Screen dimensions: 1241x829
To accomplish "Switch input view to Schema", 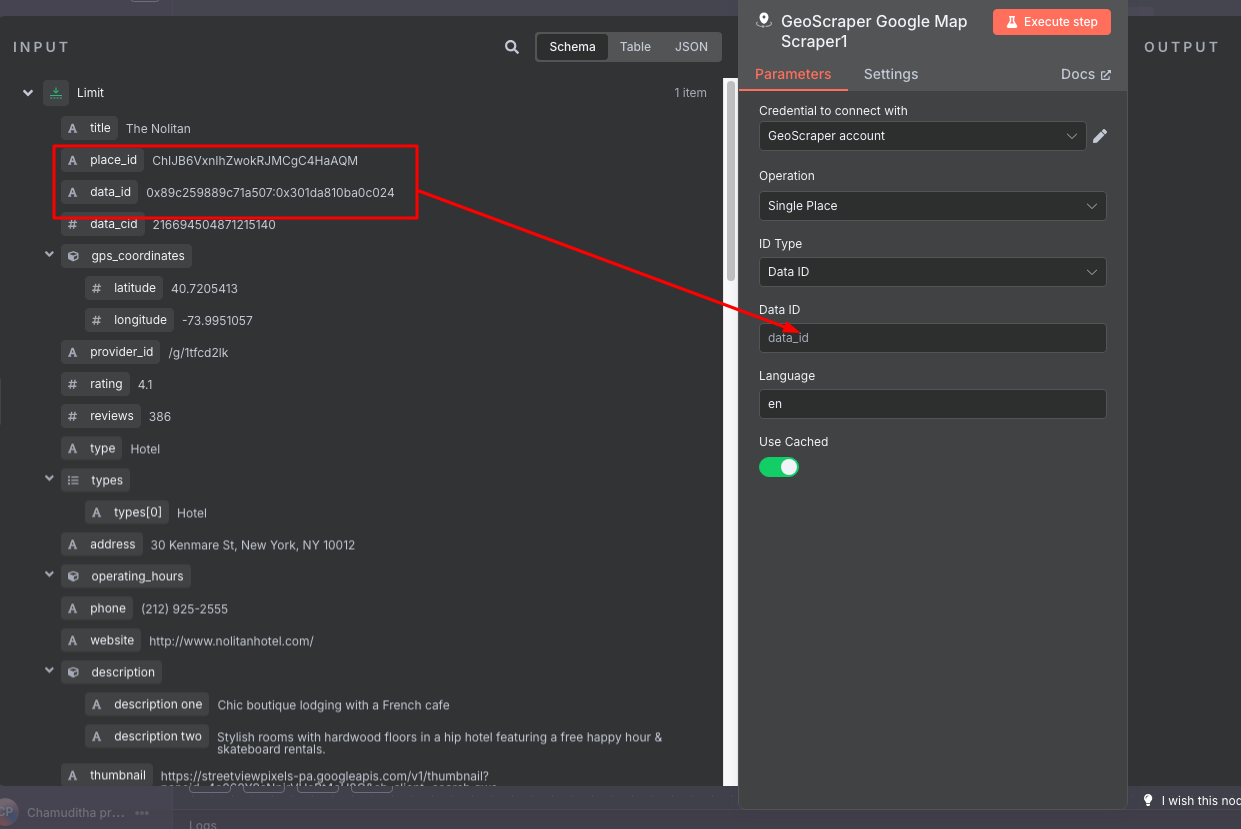I will pos(572,47).
